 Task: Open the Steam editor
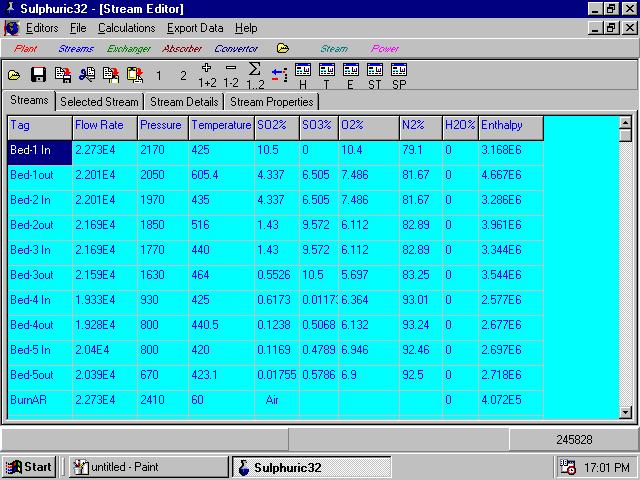pyautogui.click(x=334, y=49)
